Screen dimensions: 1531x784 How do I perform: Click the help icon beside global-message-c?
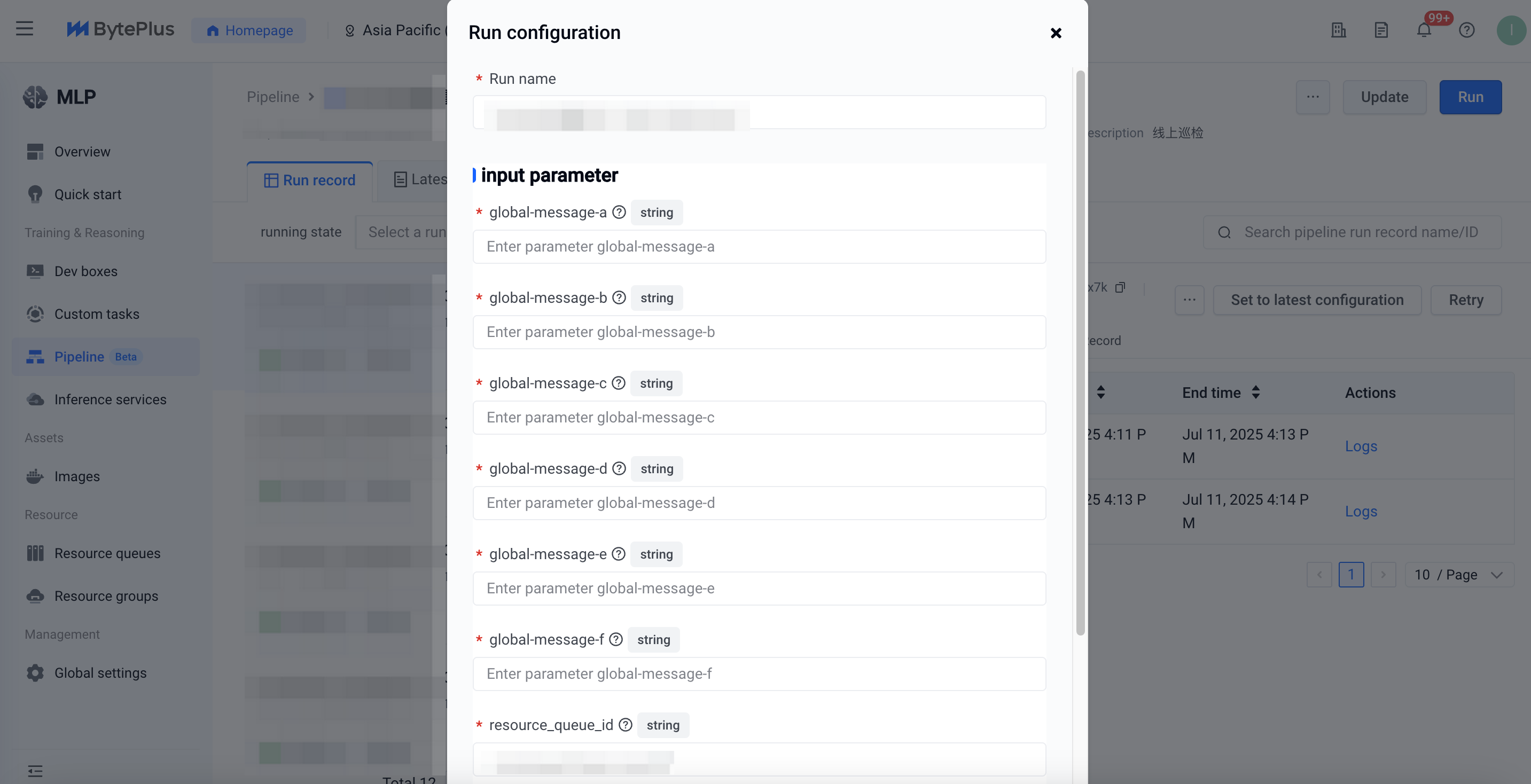(x=618, y=383)
